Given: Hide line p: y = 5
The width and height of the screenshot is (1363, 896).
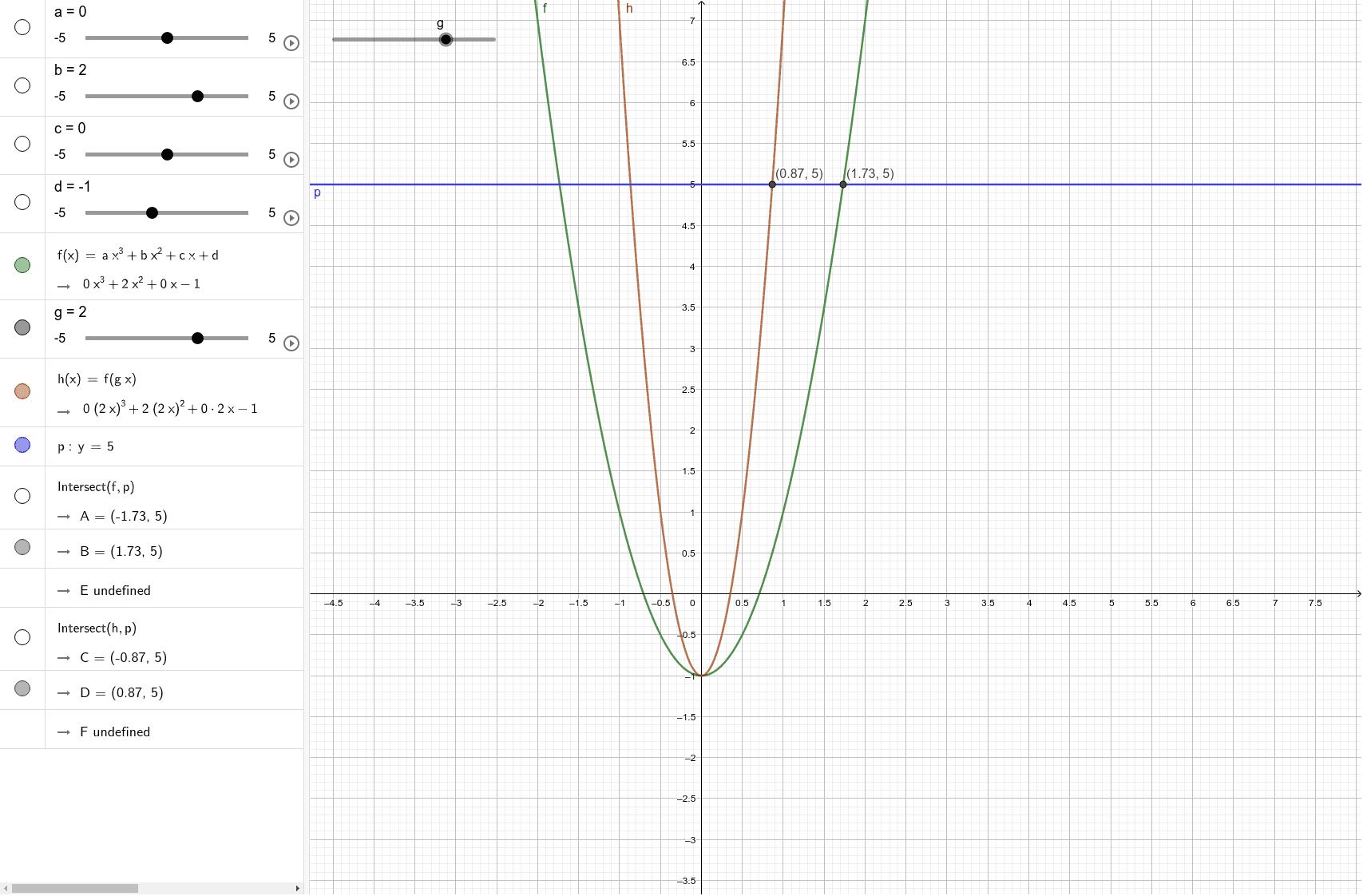Looking at the screenshot, I should (x=22, y=445).
